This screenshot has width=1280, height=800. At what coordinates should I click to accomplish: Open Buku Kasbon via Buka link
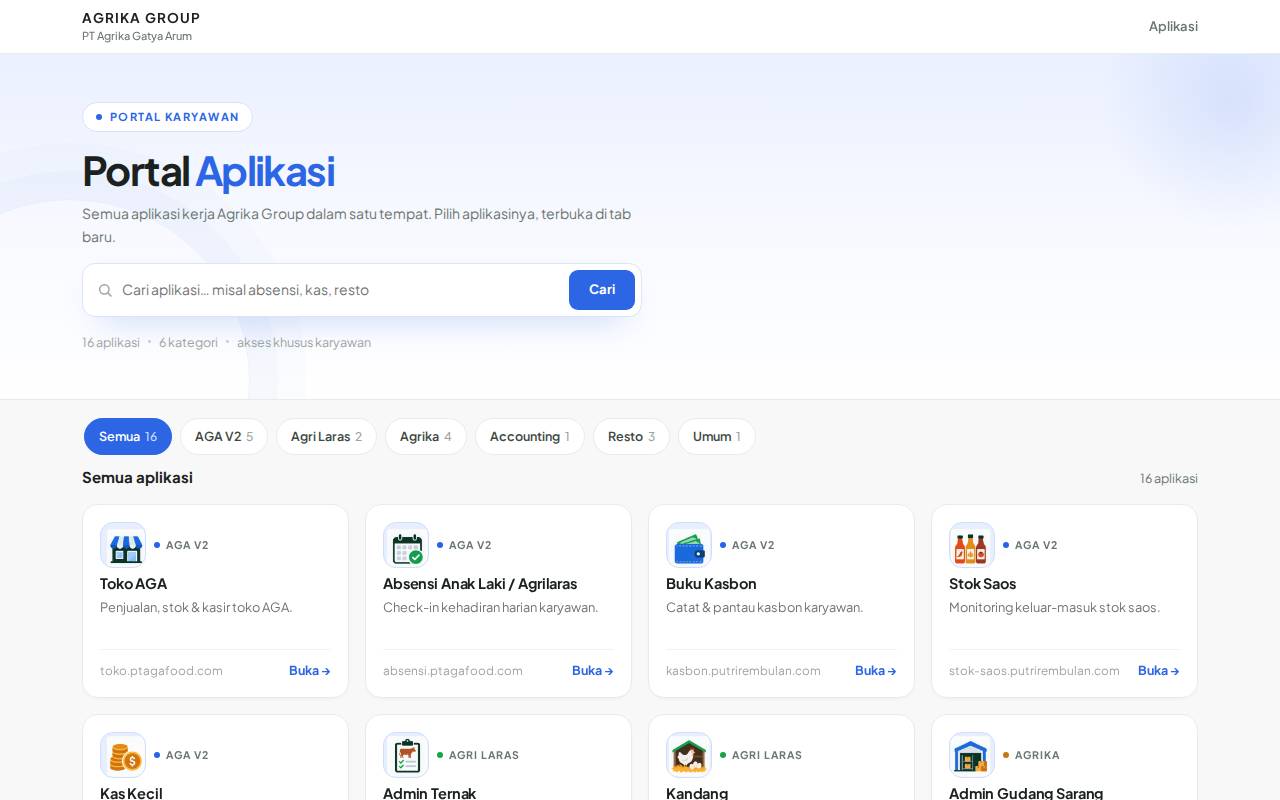coord(876,671)
